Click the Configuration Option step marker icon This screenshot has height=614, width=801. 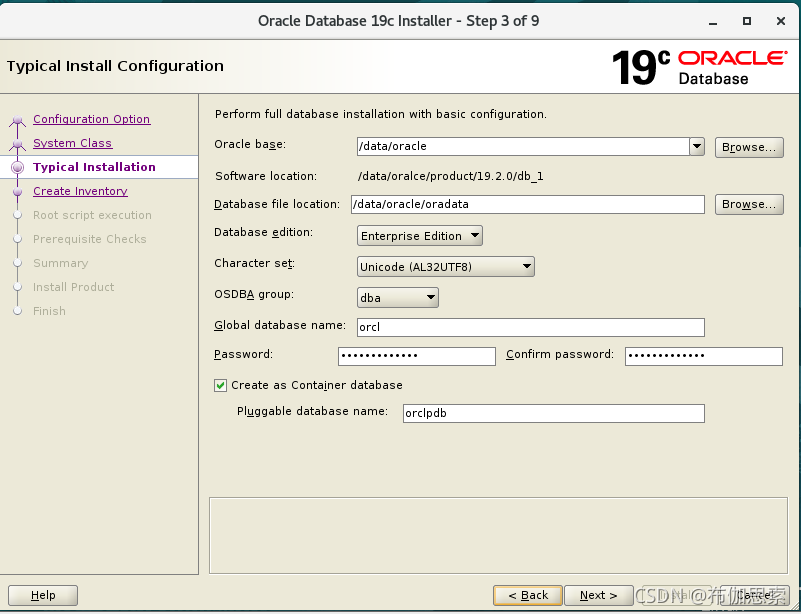17,121
